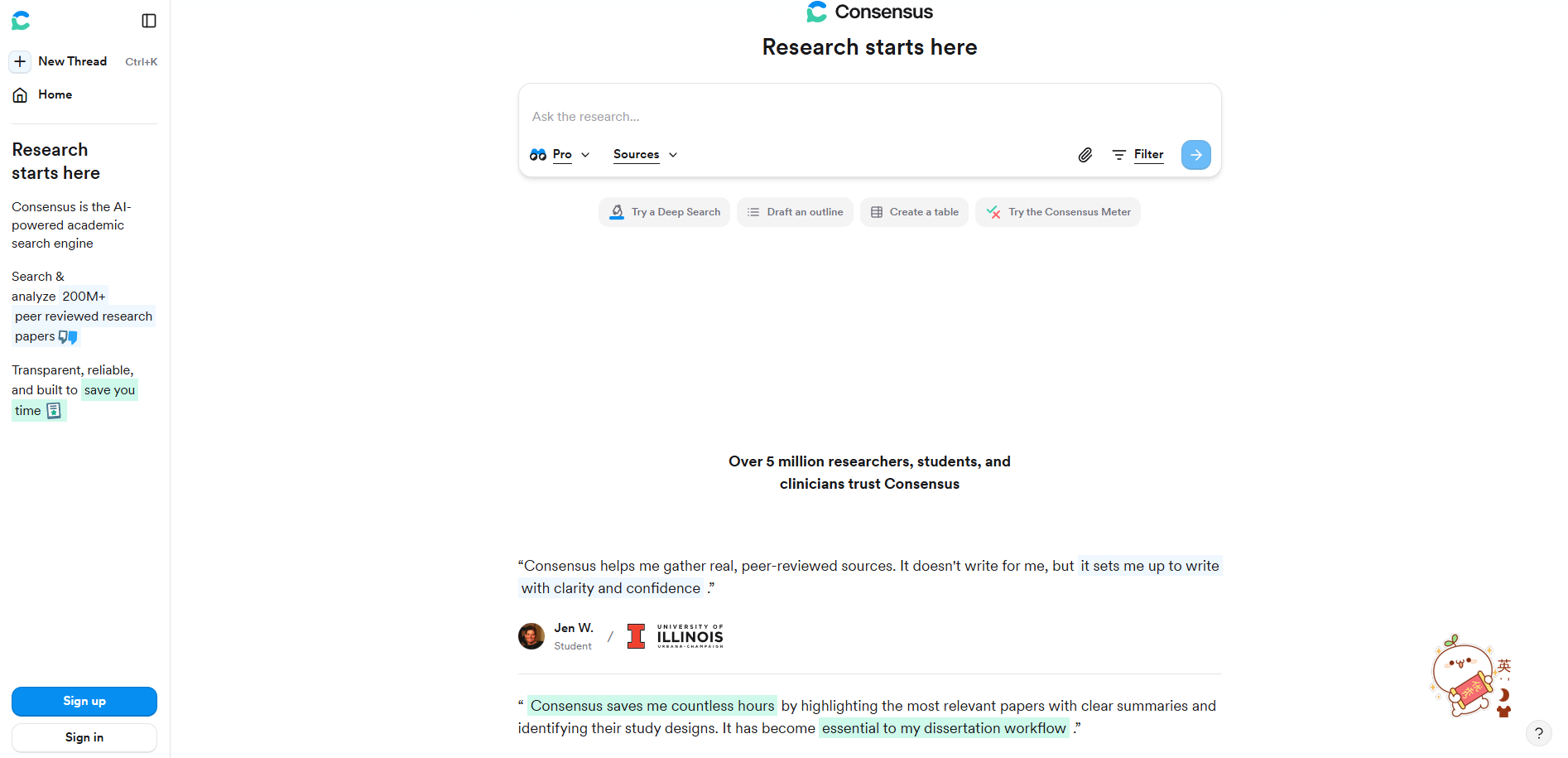Click the paperclip attach file icon
Screen dimensions: 1568x758
pos(1085,155)
